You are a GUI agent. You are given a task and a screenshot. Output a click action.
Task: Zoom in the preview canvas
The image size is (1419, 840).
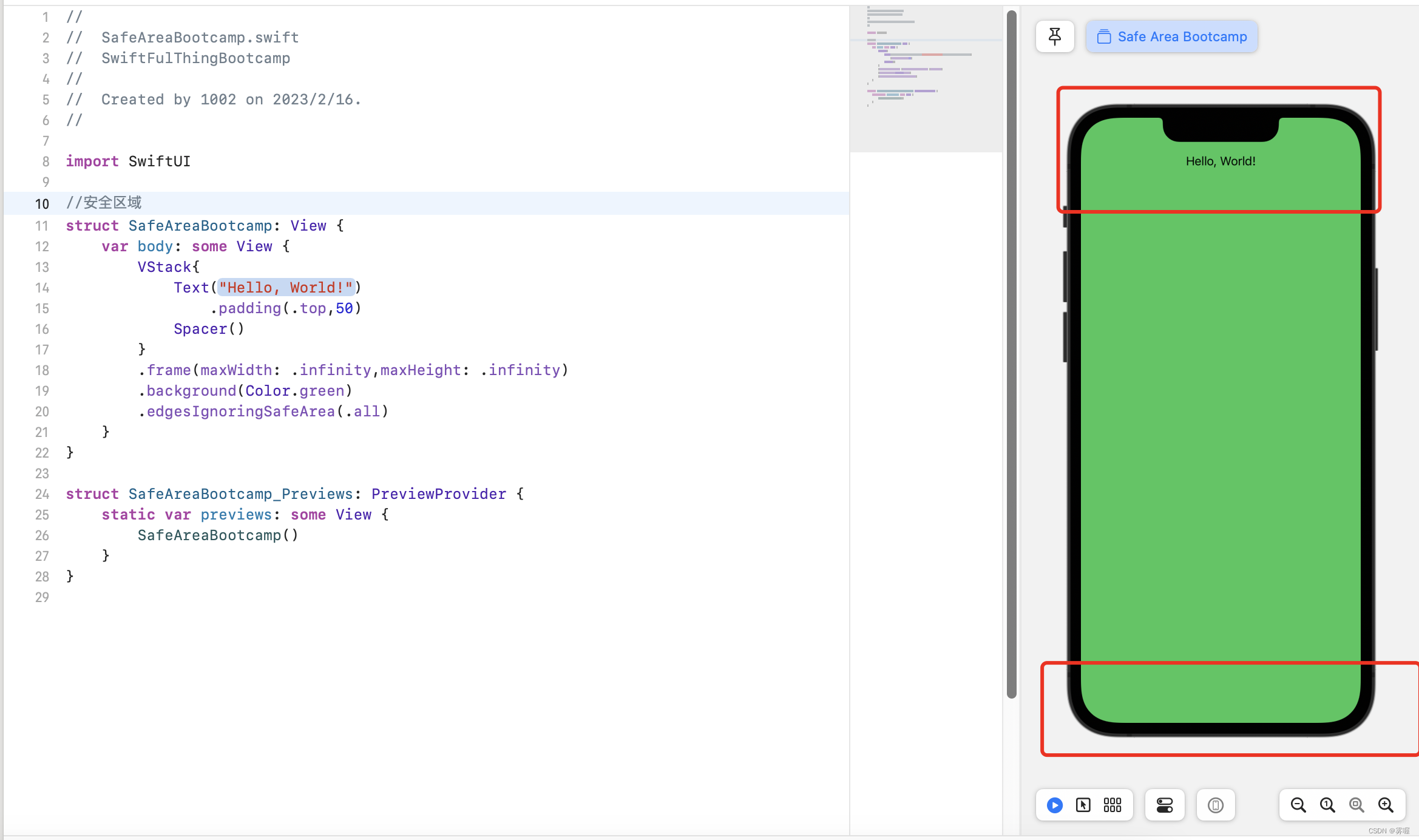pyautogui.click(x=1386, y=805)
